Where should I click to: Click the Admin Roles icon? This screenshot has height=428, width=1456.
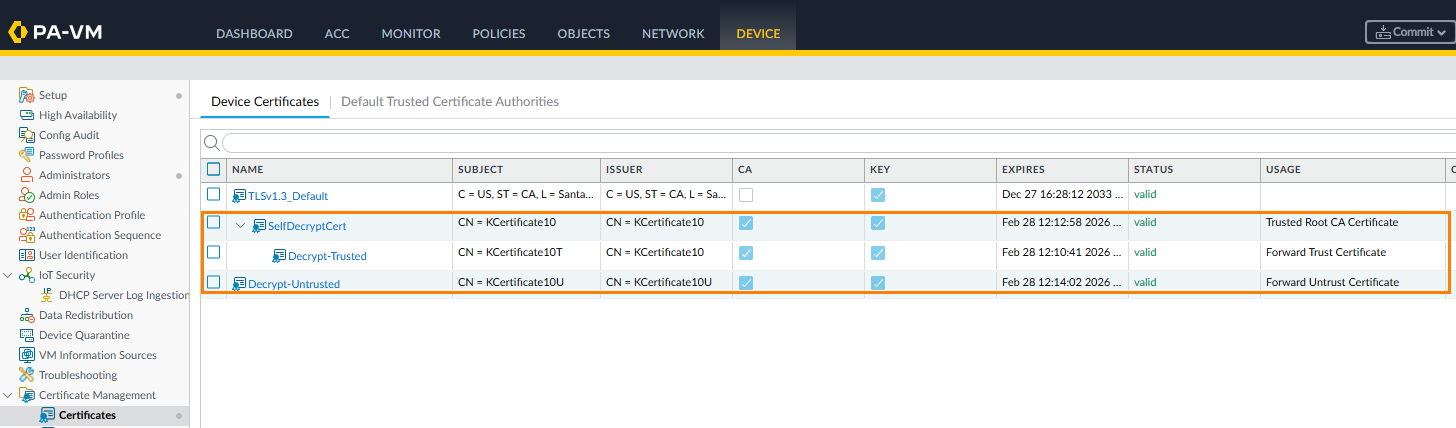[28, 195]
